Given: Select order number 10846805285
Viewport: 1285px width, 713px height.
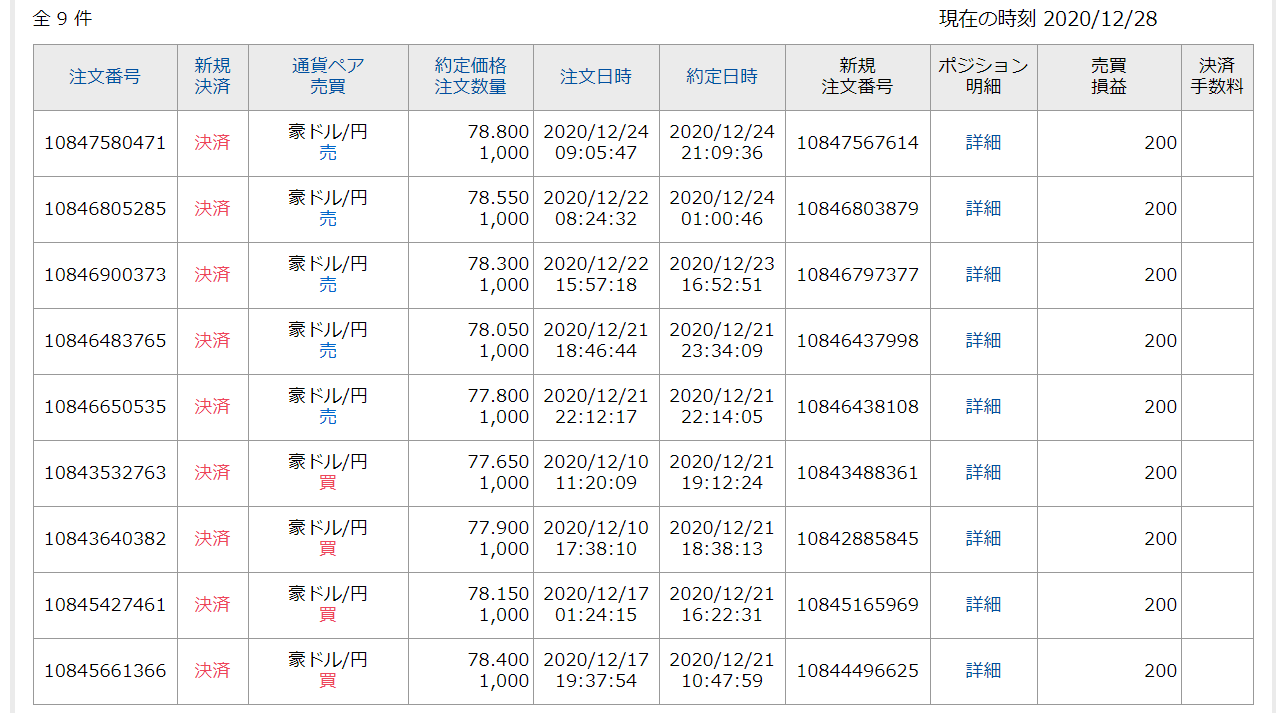Looking at the screenshot, I should click(x=105, y=209).
